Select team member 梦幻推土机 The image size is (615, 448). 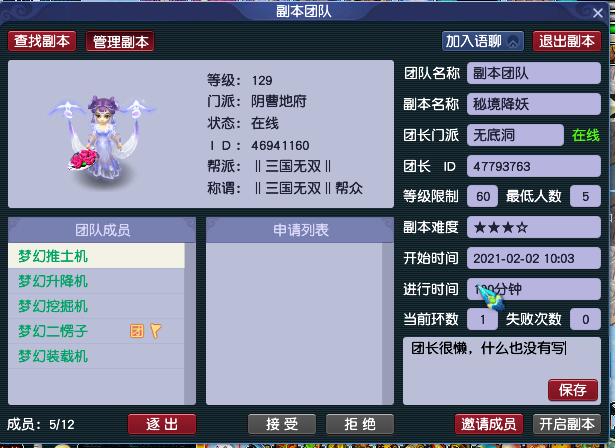pos(96,256)
